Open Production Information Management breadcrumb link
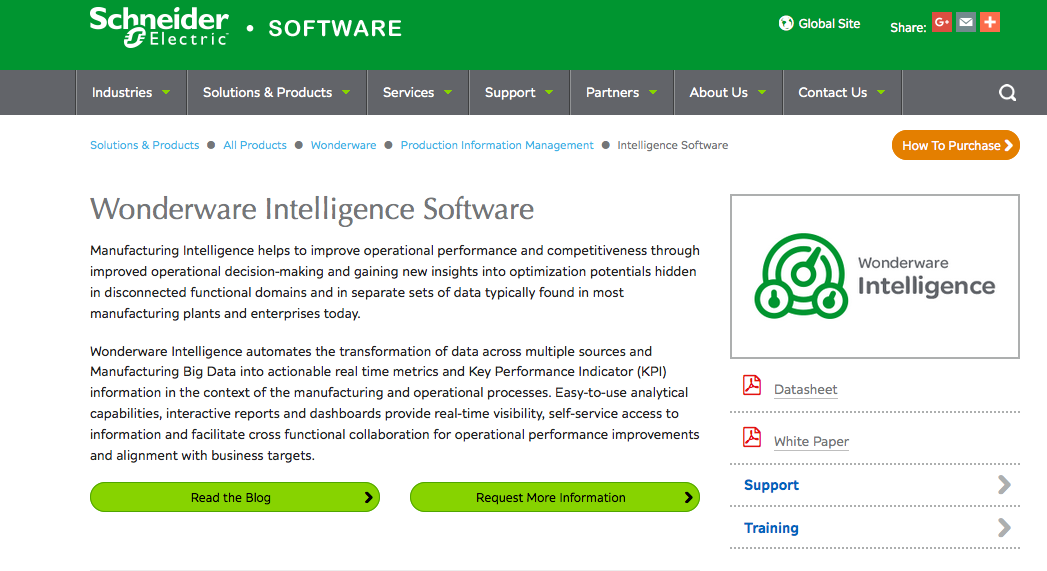Viewport: 1047px width, 571px height. point(497,145)
